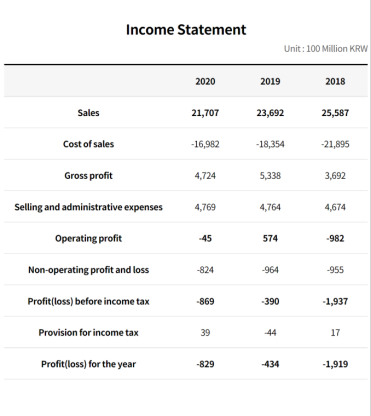Image resolution: width=371 pixels, height=416 pixels.
Task: Click the Unit : 100 Million KRW note
Action: pos(326,49)
